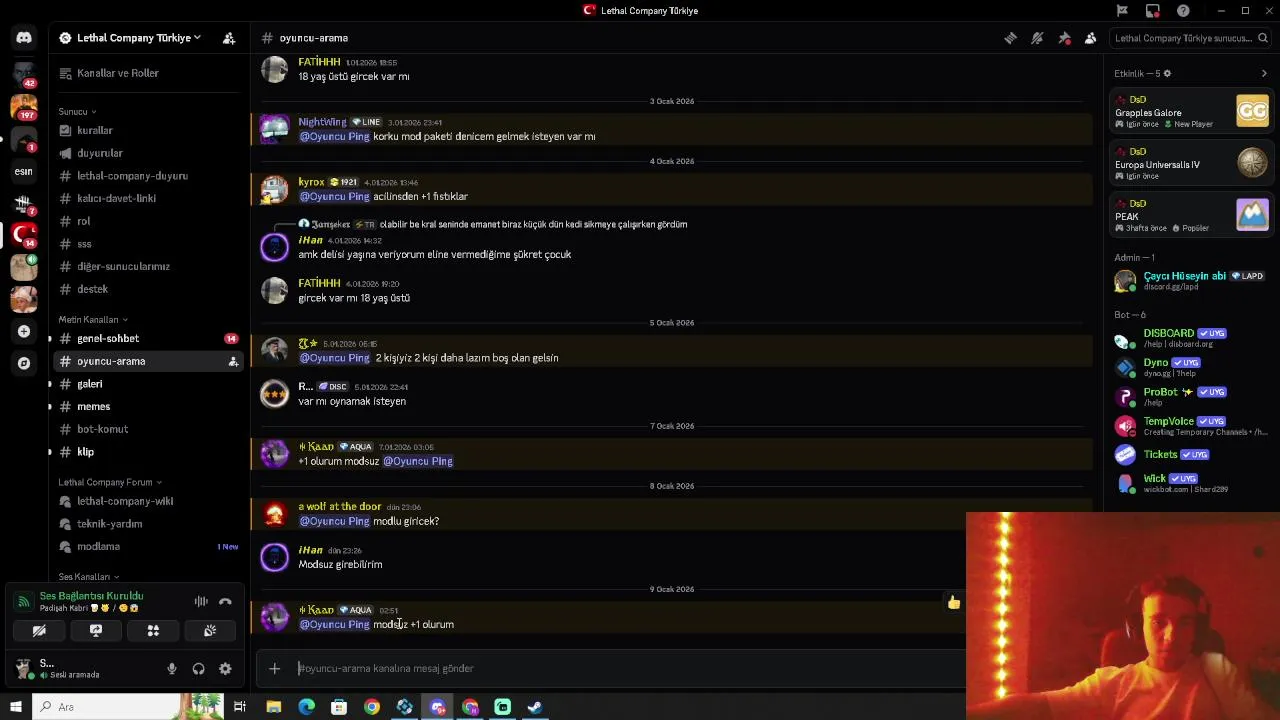Click FATİHHH's avatar in 4 Ocak message
This screenshot has width=1280, height=720.
click(274, 290)
